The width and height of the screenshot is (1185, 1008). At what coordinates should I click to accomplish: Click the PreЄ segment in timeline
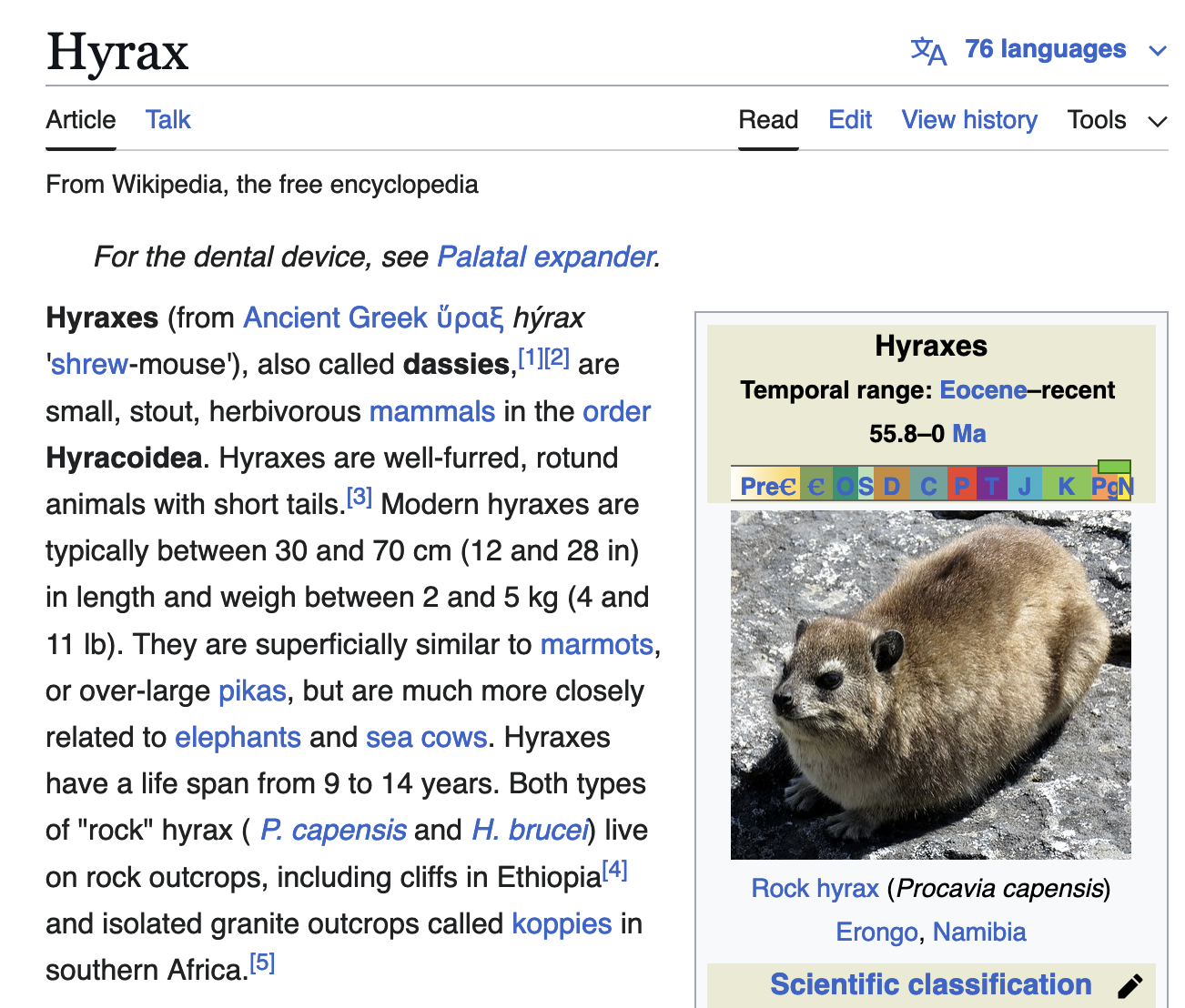[766, 487]
